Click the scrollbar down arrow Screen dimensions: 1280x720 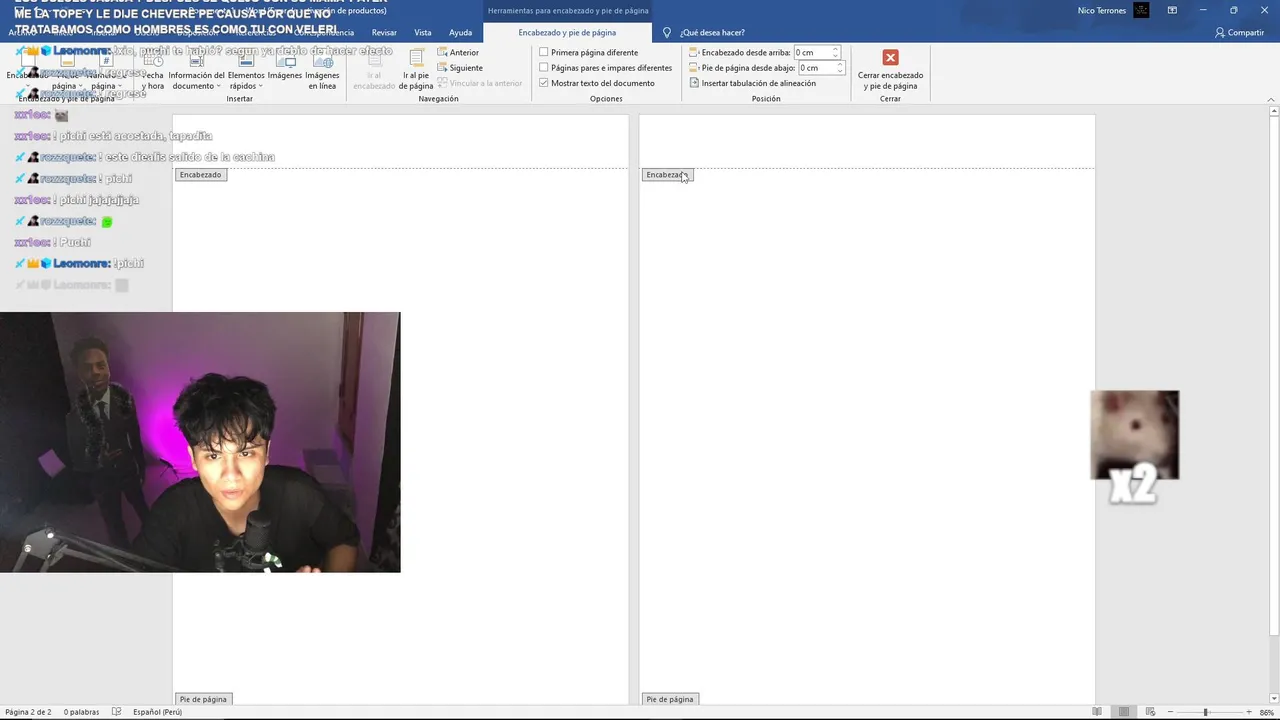[x=1273, y=698]
